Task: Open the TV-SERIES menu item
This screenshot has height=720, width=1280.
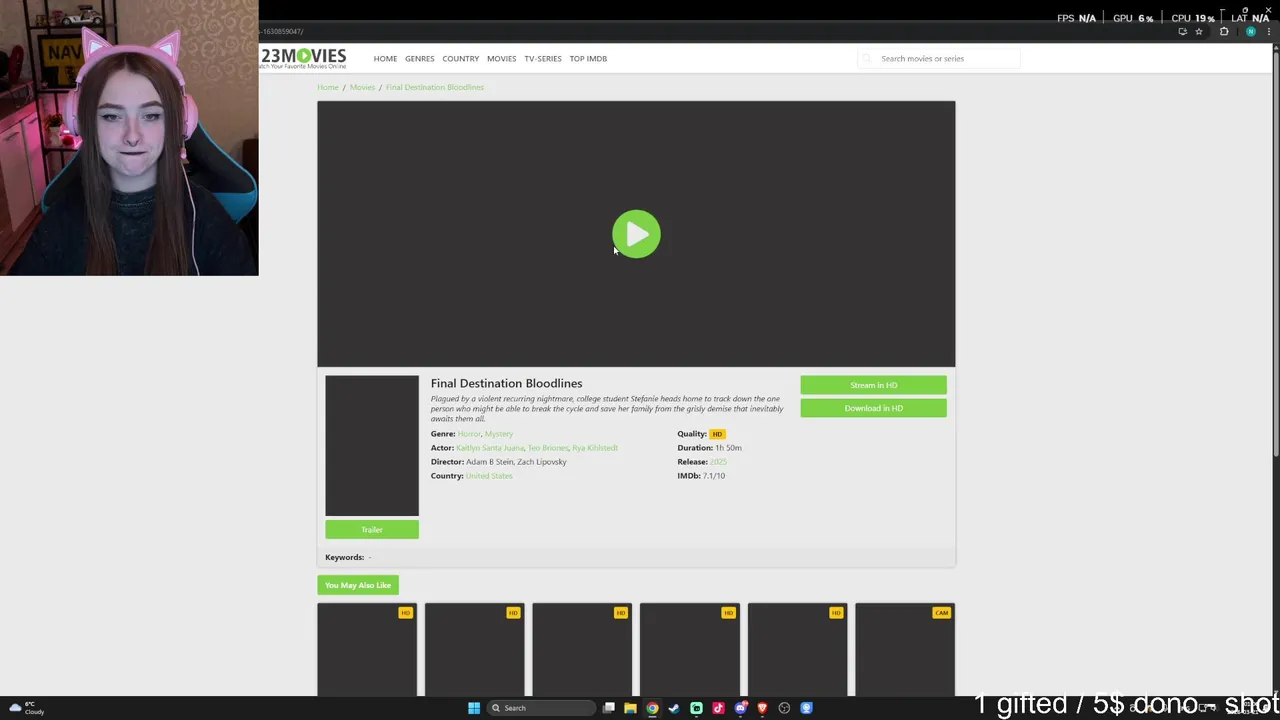Action: click(x=543, y=58)
